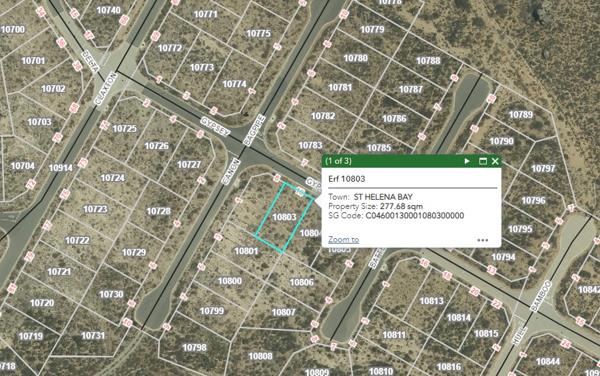Click parcel 10806 on the map
The width and height of the screenshot is (600, 376).
pyautogui.click(x=302, y=282)
